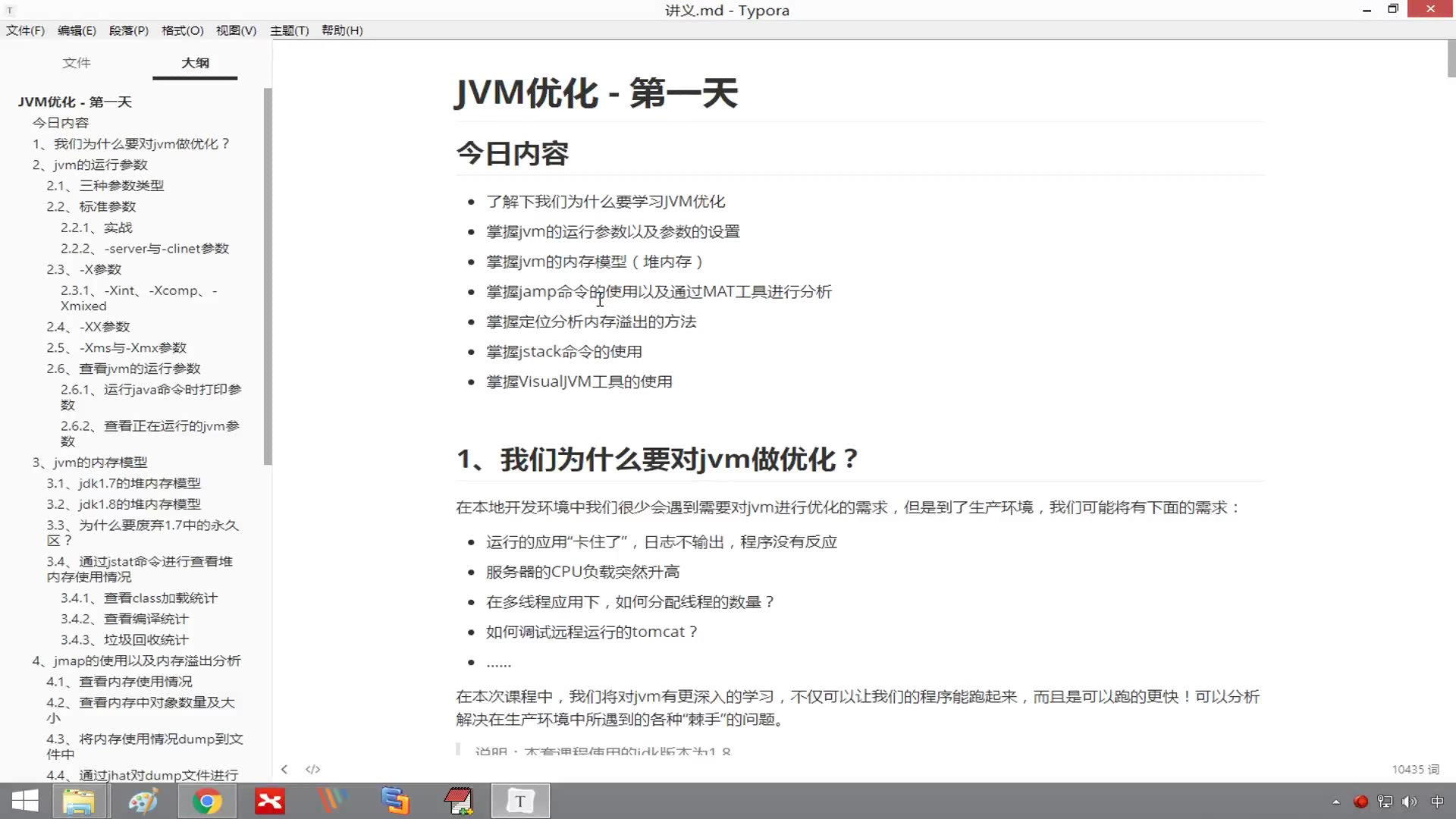Open the Windows Start button
Image resolution: width=1456 pixels, height=819 pixels.
coord(25,801)
